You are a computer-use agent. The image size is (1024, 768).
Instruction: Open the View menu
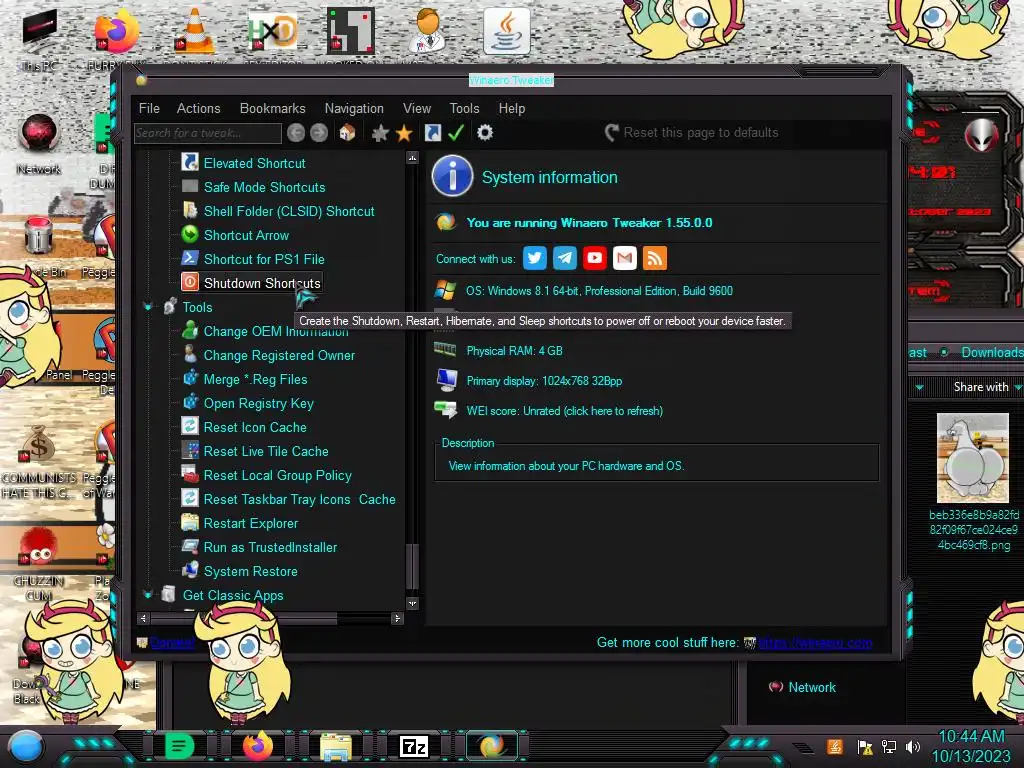point(417,108)
